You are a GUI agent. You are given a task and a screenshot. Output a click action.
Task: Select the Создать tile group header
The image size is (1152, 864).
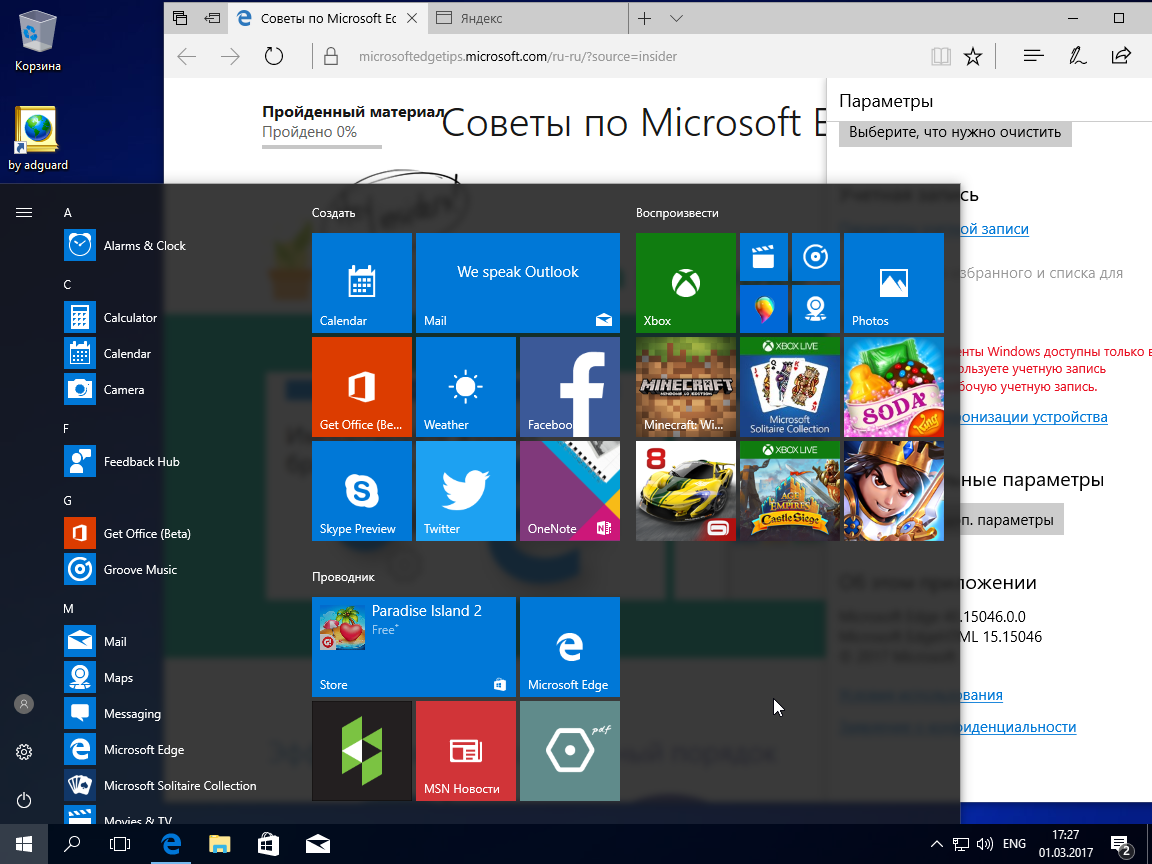[x=334, y=213]
